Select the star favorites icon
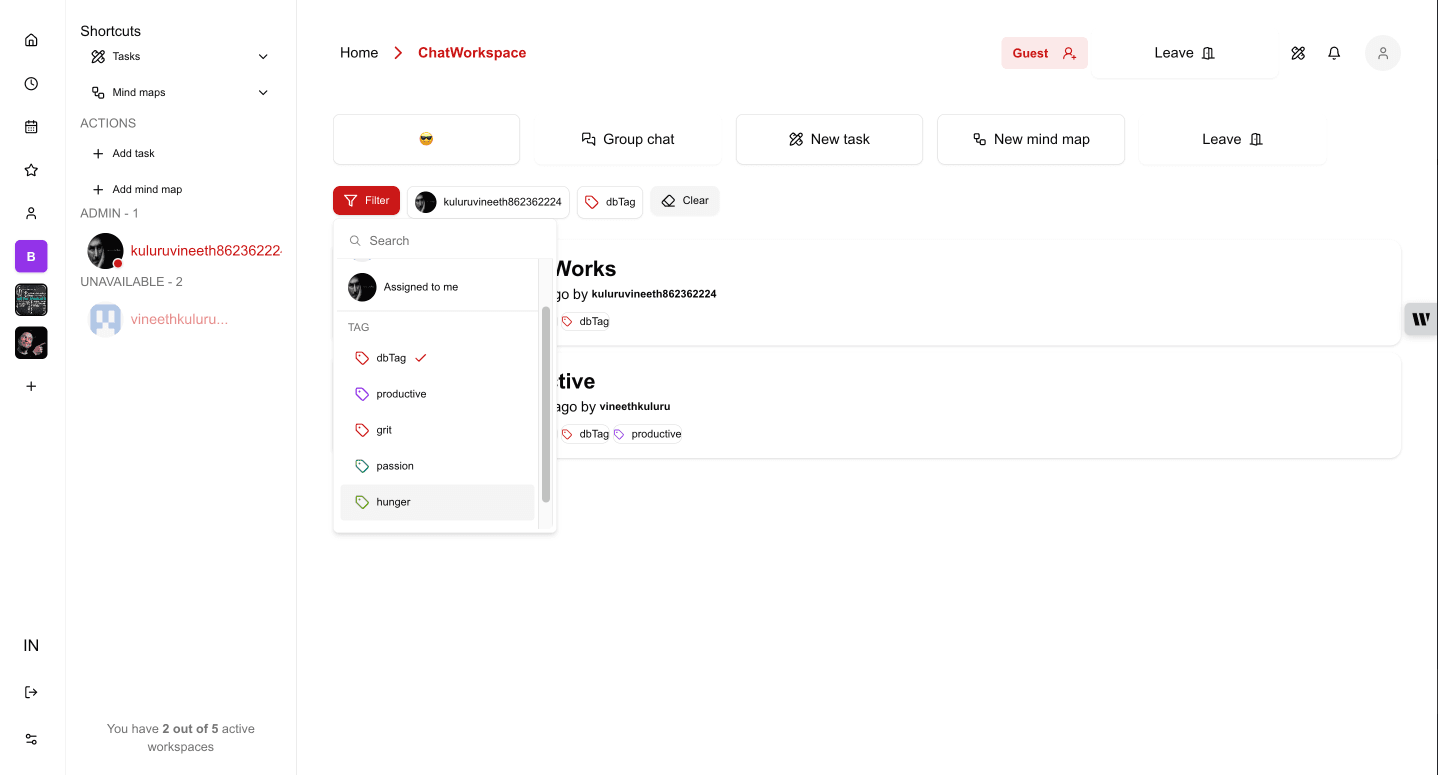 coord(31,169)
